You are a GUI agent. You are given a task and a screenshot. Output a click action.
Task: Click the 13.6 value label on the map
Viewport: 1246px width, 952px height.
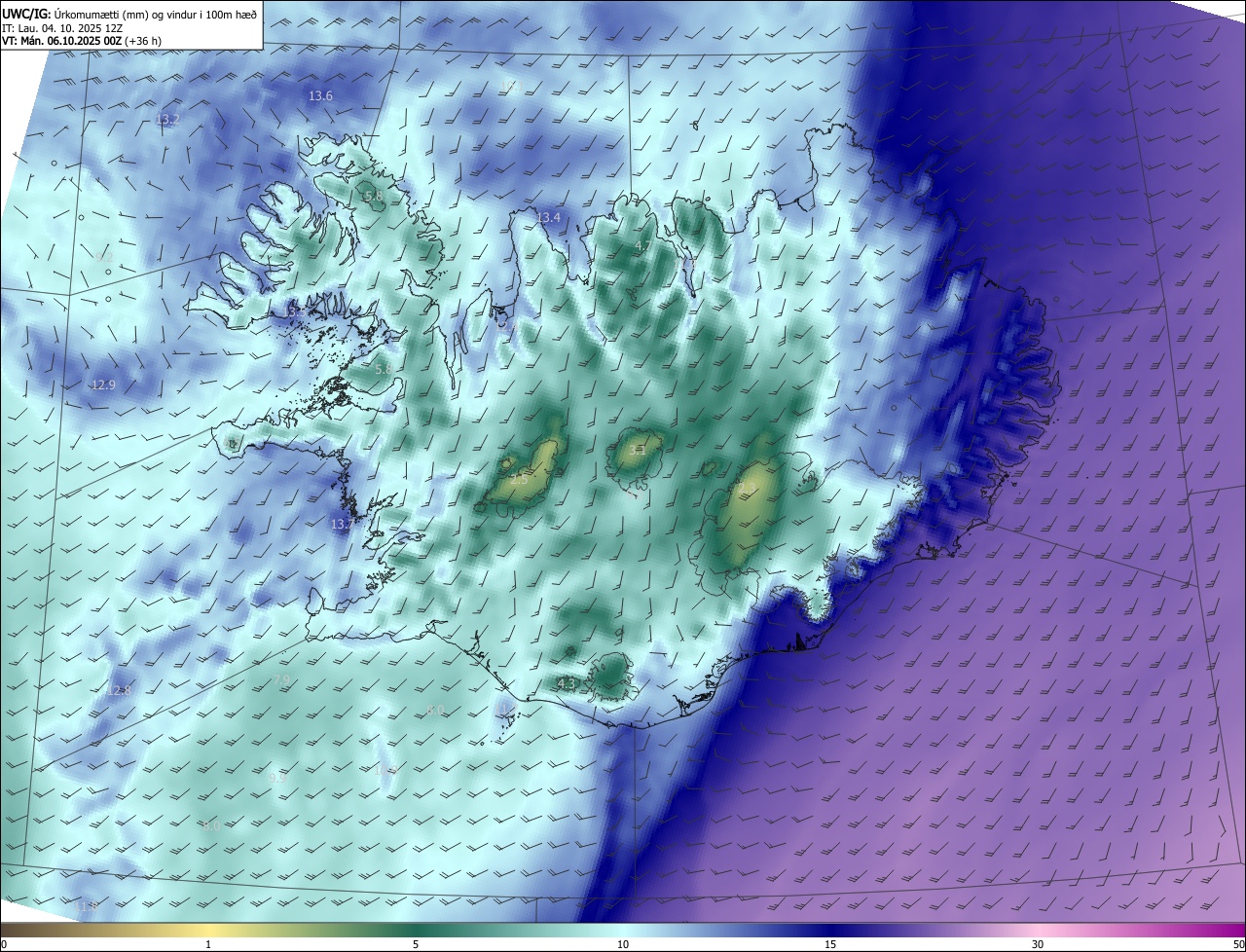pyautogui.click(x=320, y=96)
